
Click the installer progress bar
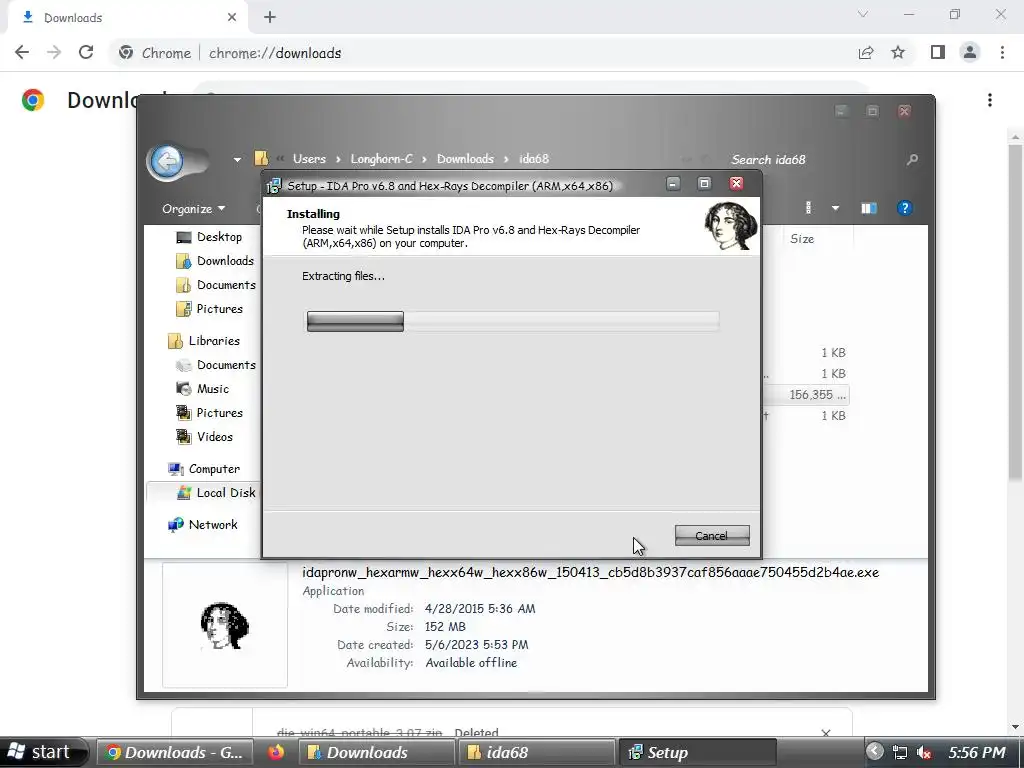point(513,321)
